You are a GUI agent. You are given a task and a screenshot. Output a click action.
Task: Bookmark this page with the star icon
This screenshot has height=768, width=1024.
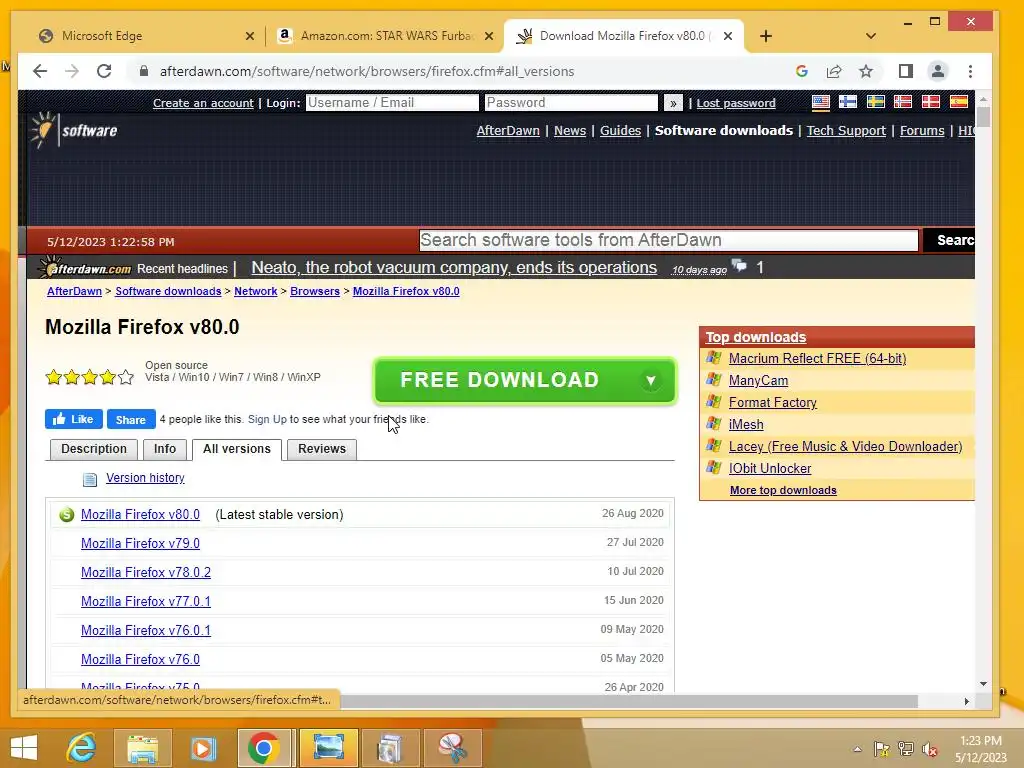point(866,71)
